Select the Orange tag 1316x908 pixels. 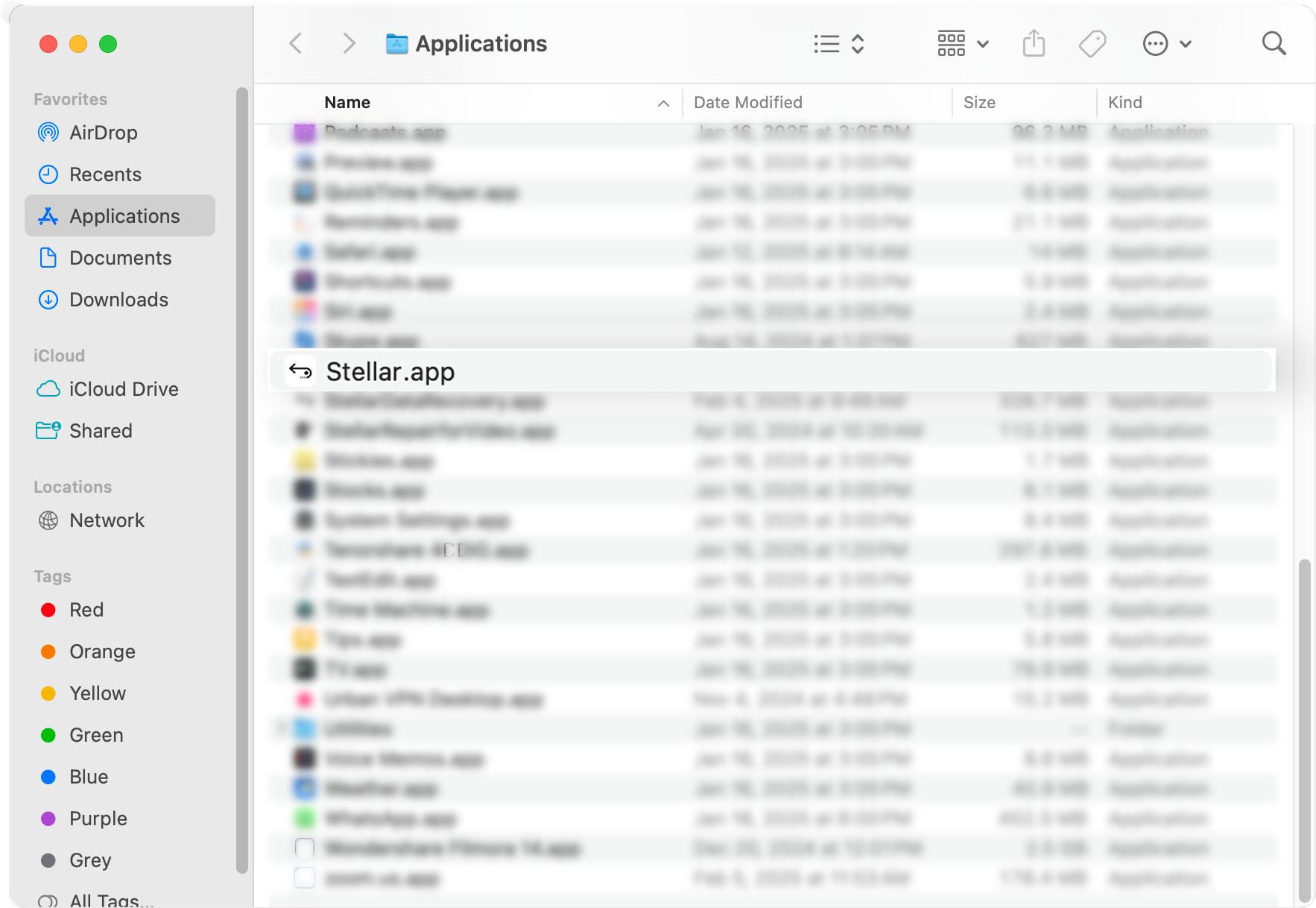[119, 652]
